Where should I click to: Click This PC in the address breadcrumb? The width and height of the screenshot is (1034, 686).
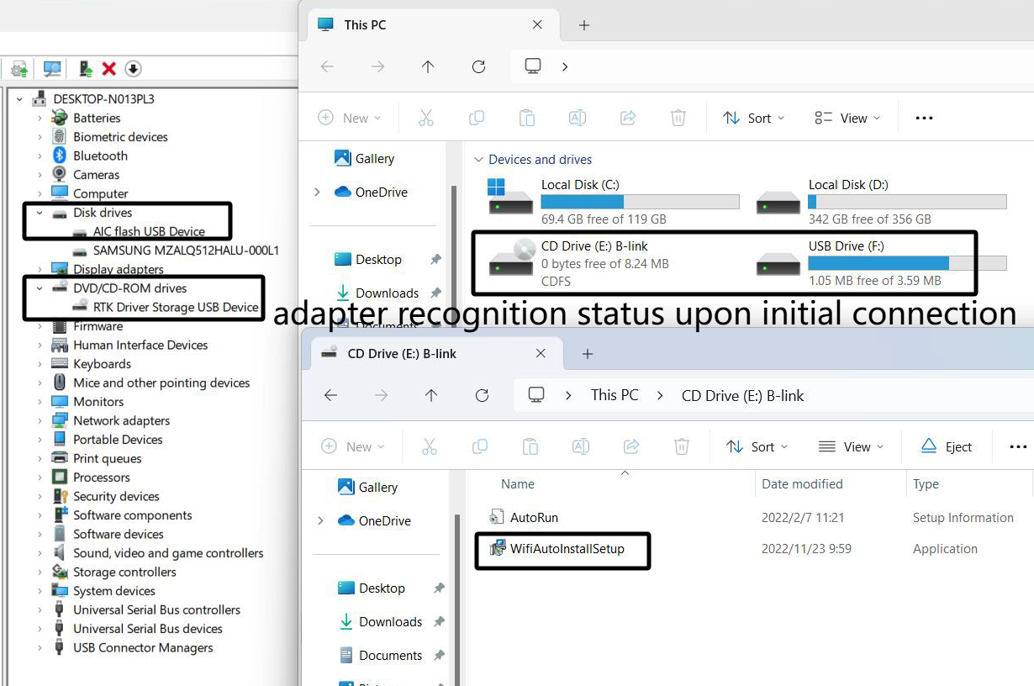coord(615,395)
